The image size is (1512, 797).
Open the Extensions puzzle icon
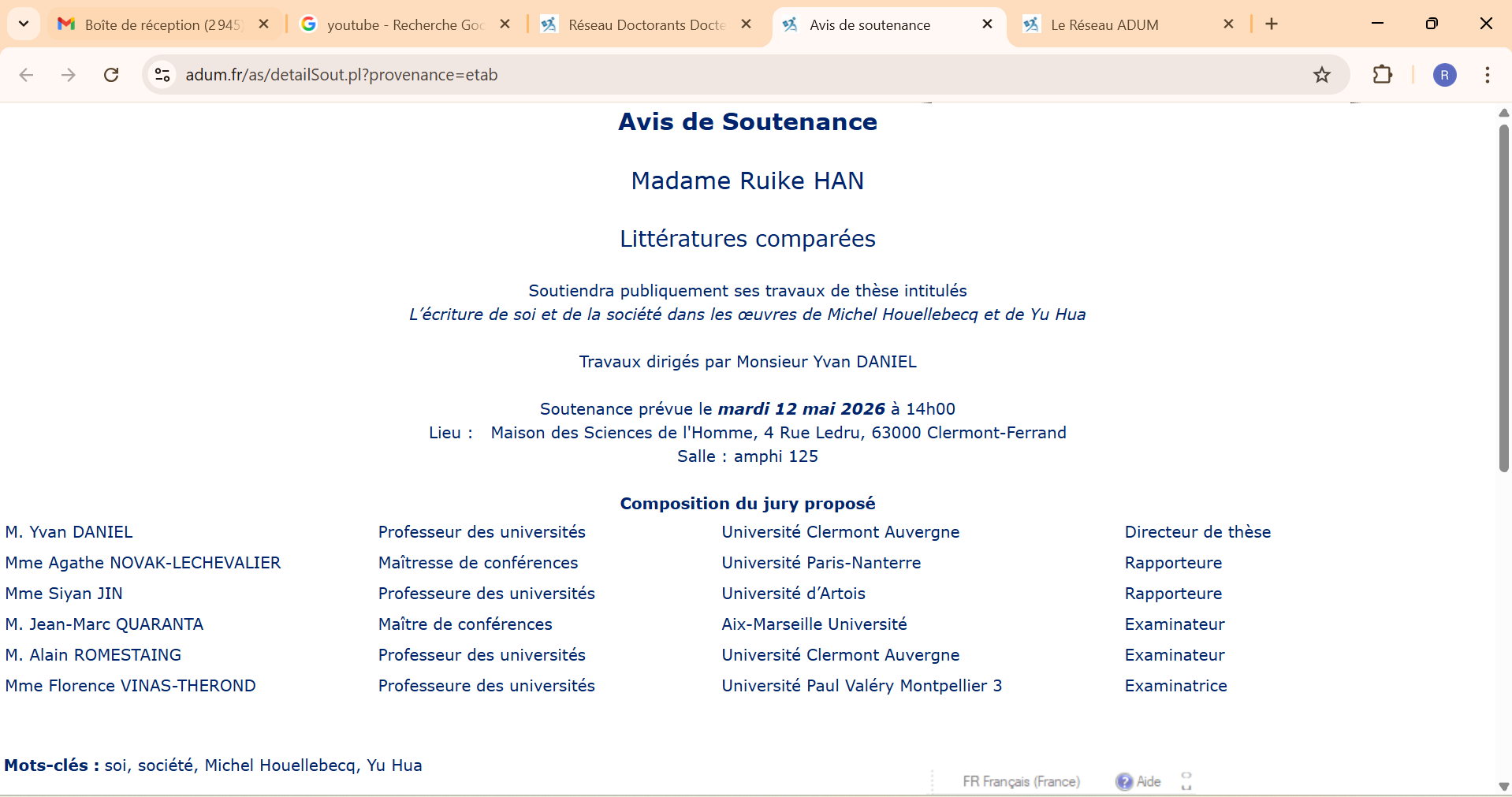tap(1382, 75)
